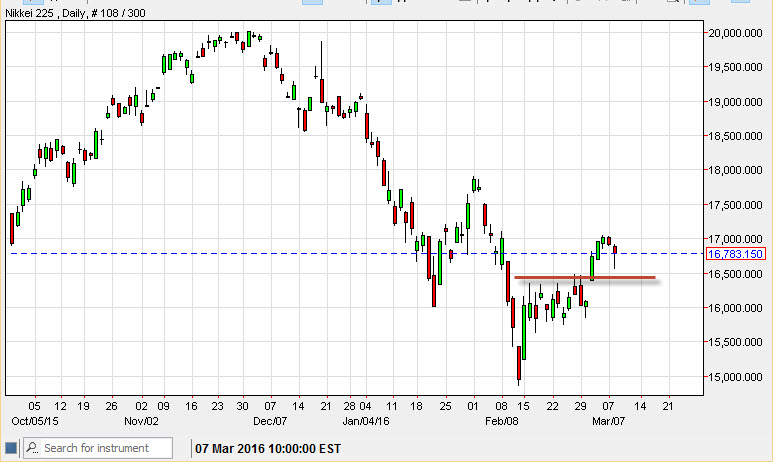Click the magnifier icon in the search box
The height and width of the screenshot is (462, 773).
pos(33,448)
